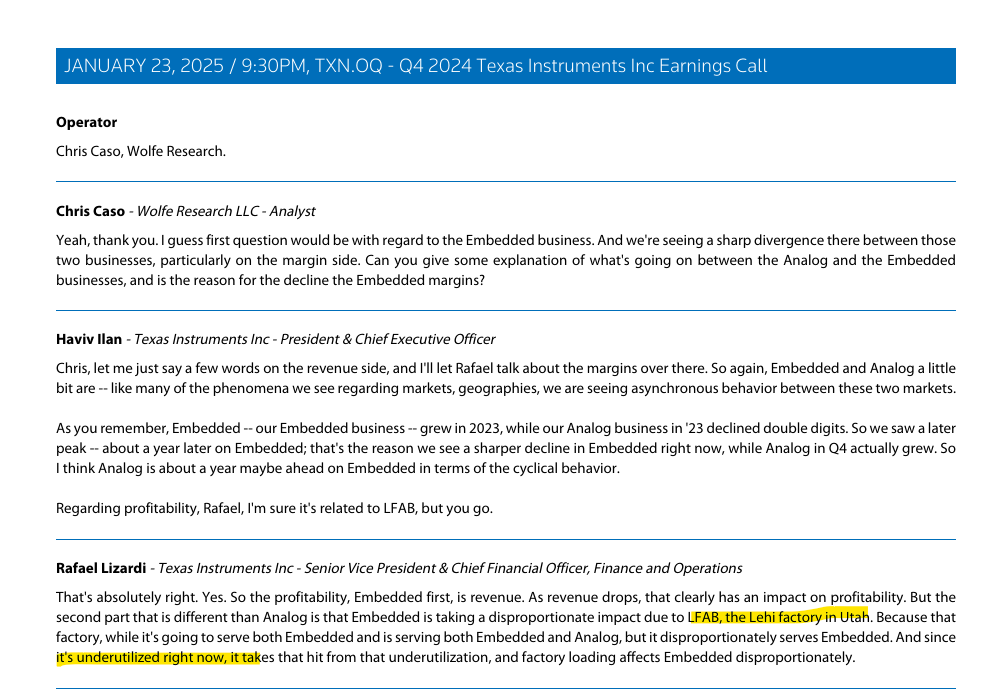Click highlighted "LFAB, the Lehi factory in Utah"
Viewport: 1005px width, 700px height.
click(x=779, y=617)
